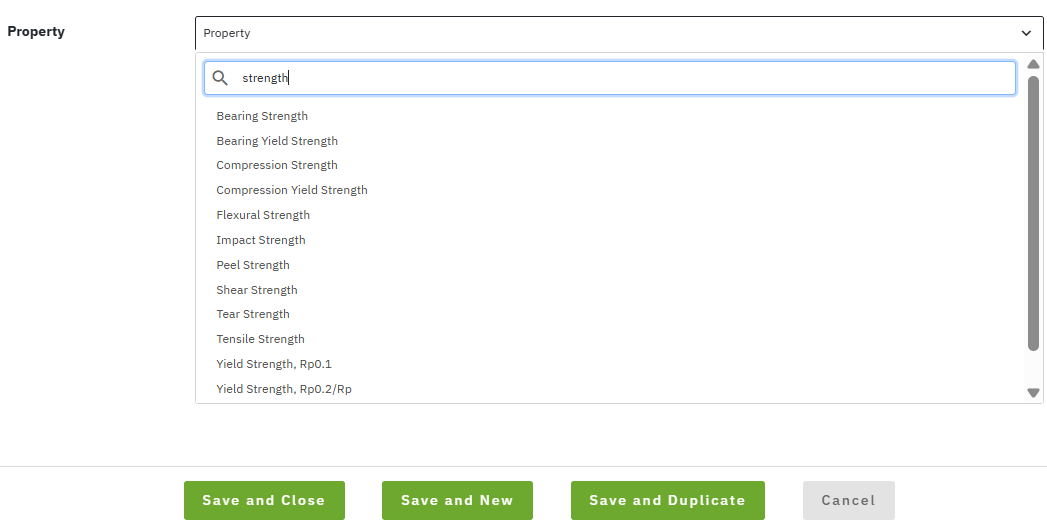Click the scrollbar up arrow
Screen dimensions: 1047x524
(1034, 64)
